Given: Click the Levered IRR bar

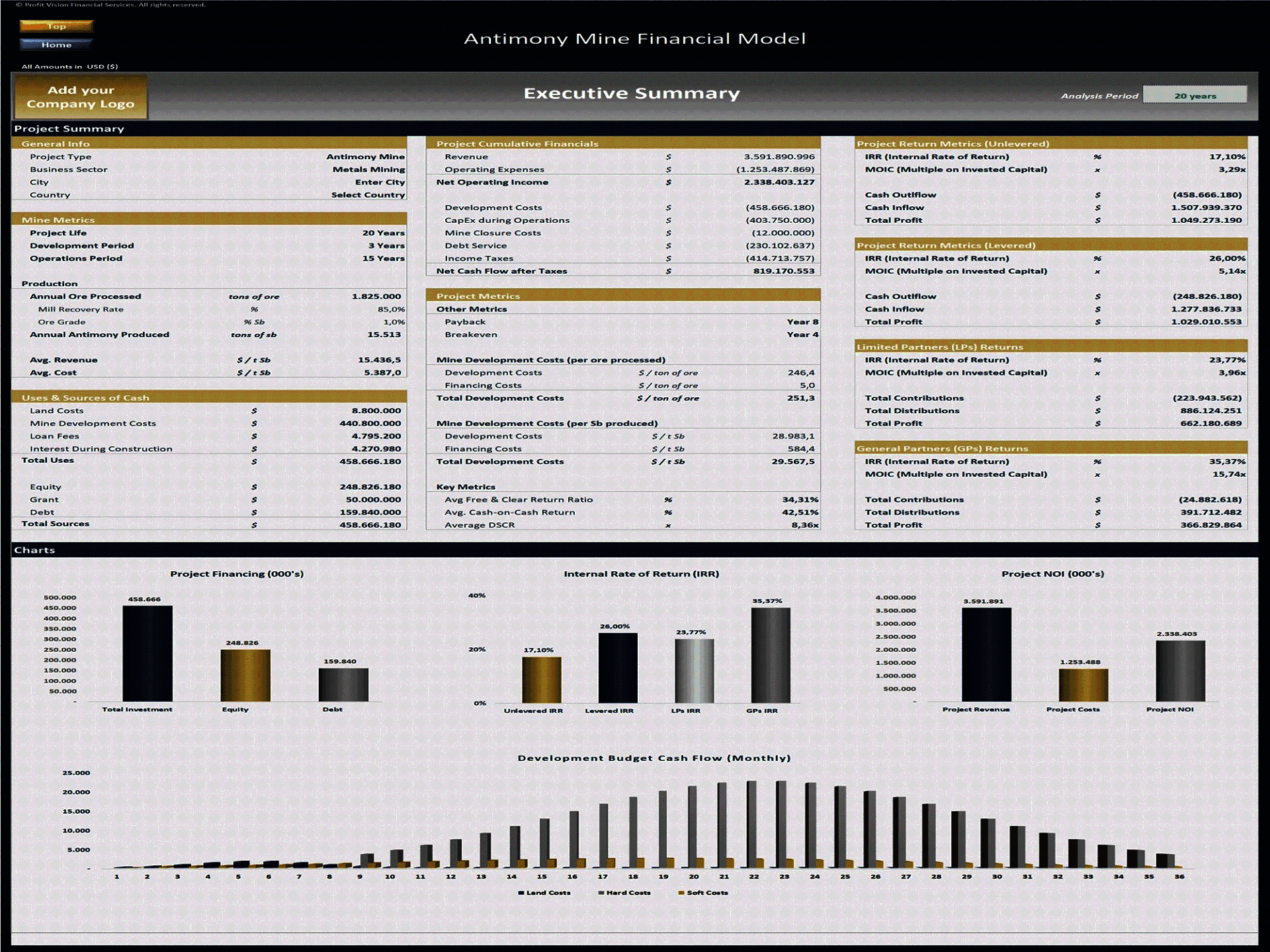Looking at the screenshot, I should pyautogui.click(x=618, y=668).
